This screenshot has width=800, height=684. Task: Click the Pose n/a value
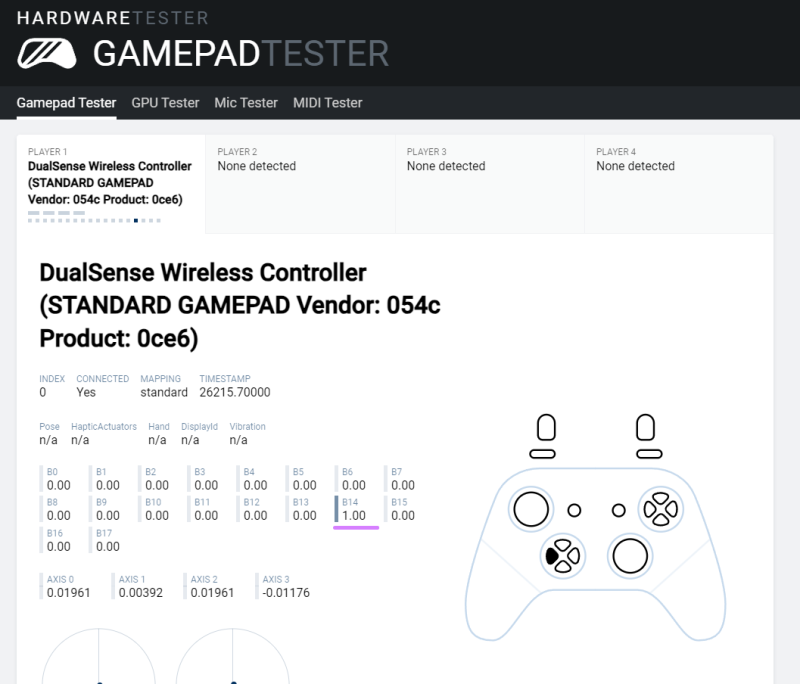pos(48,440)
